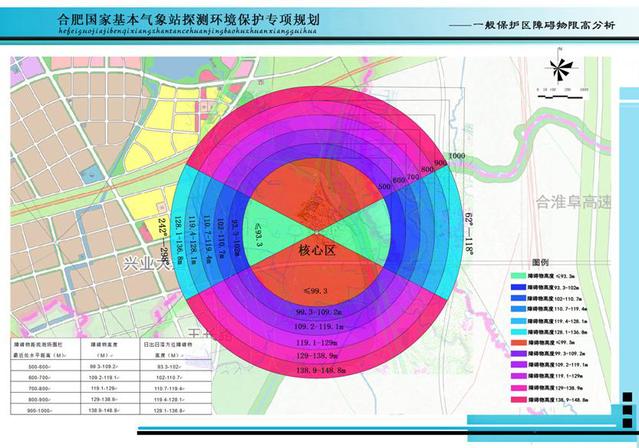Viewport: 639px width, 448px height.
Task: Click the 119.1-129m band in lower sector
Action: (x=320, y=342)
